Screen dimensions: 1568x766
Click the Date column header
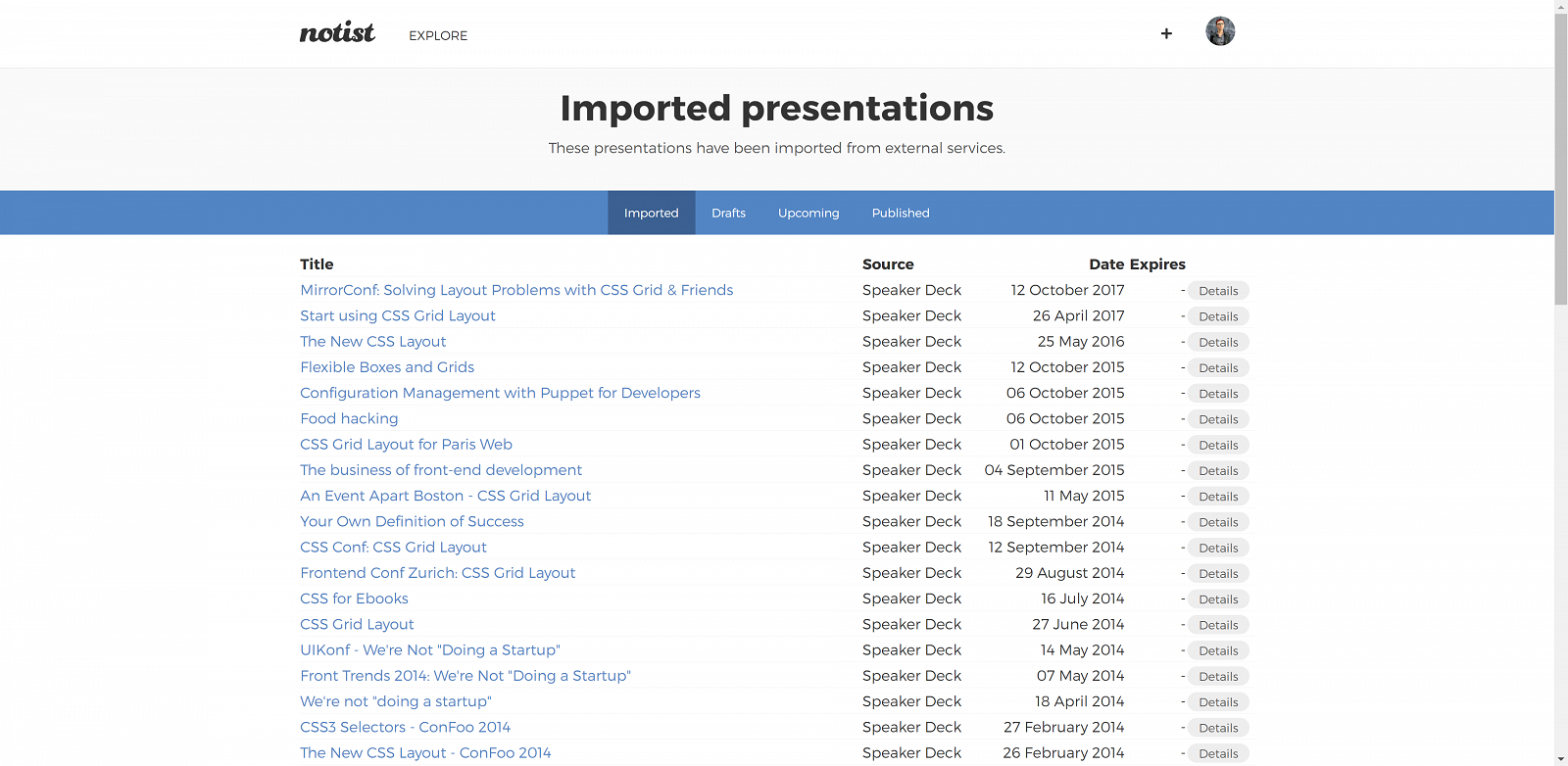click(1106, 264)
